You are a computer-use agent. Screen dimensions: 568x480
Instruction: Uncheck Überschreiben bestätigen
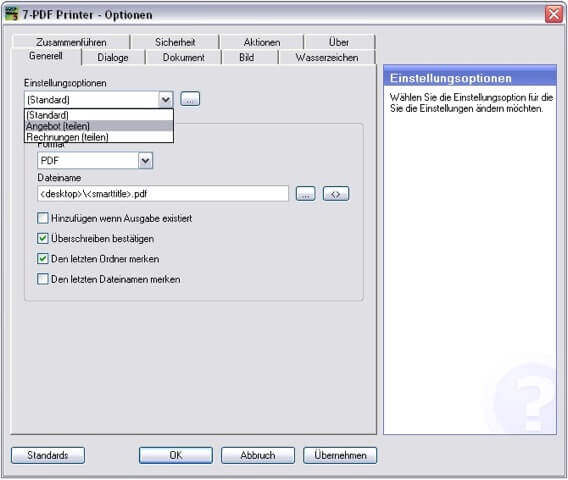[43, 238]
